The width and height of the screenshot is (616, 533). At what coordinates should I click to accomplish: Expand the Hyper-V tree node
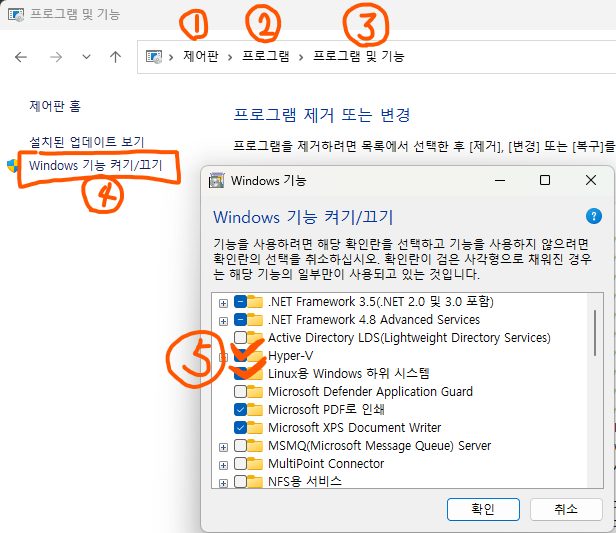click(x=223, y=357)
